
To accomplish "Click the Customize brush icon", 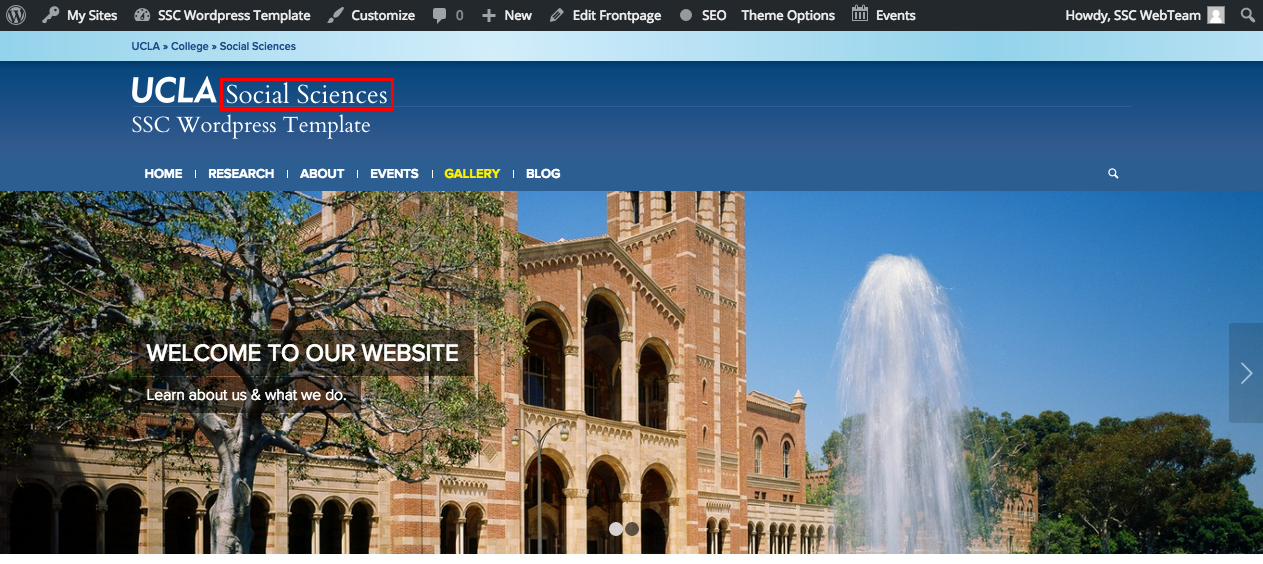I will point(336,15).
